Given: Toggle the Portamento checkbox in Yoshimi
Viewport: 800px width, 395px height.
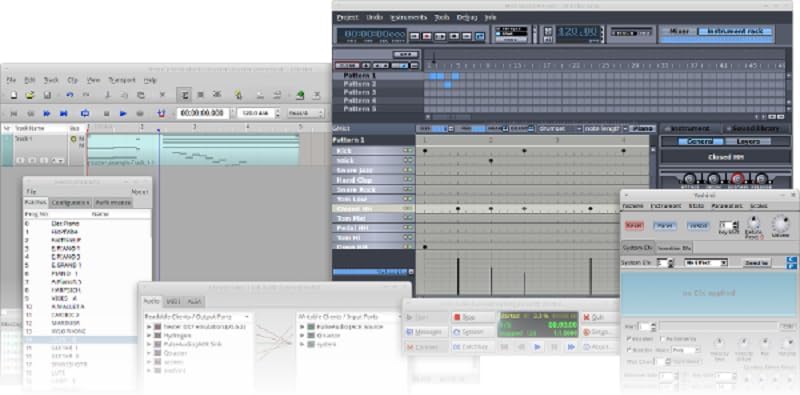Looking at the screenshot, I should [663, 339].
